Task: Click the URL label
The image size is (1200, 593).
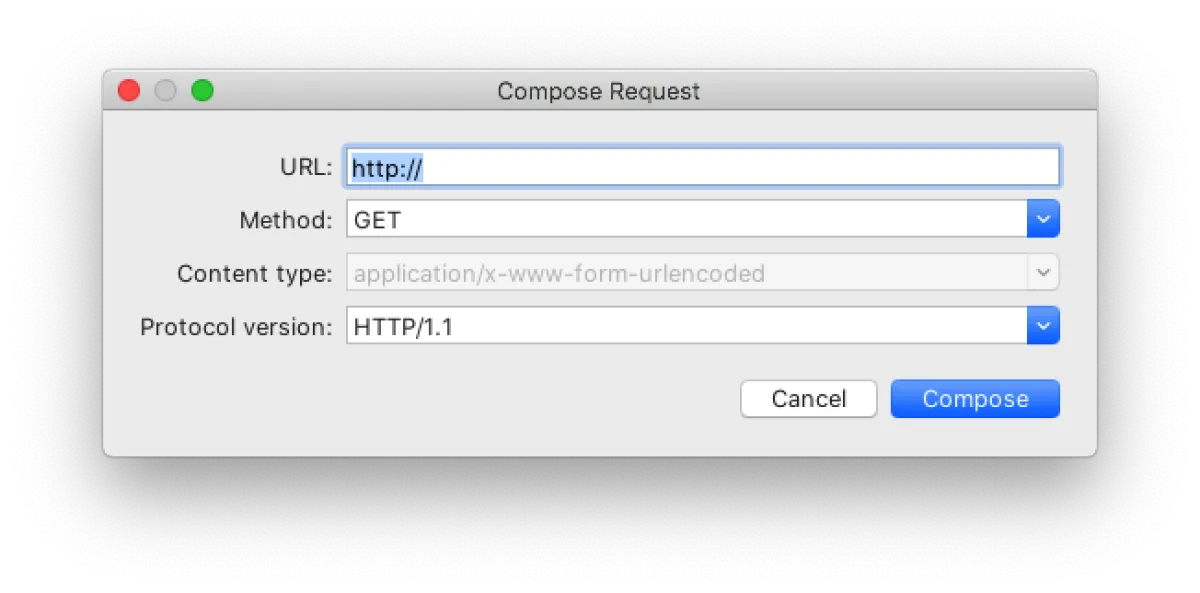Action: pyautogui.click(x=305, y=167)
